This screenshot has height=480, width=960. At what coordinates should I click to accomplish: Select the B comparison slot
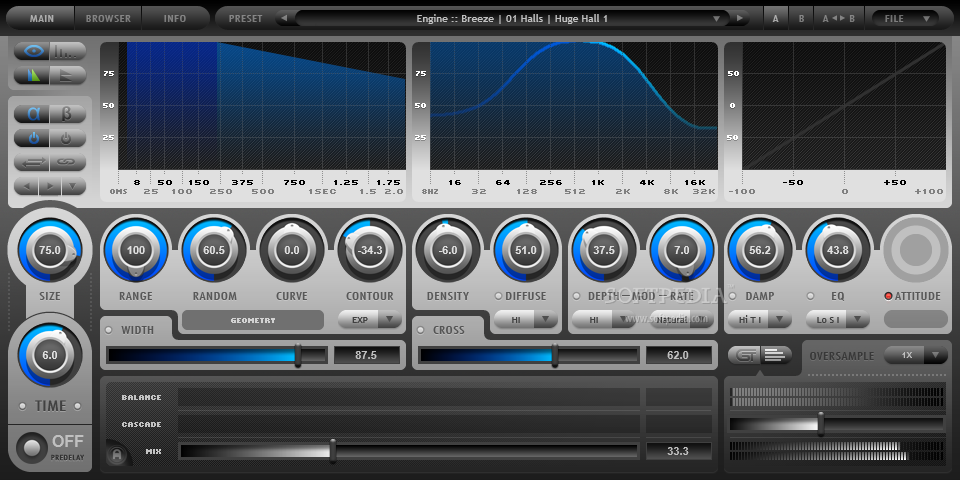tap(801, 18)
